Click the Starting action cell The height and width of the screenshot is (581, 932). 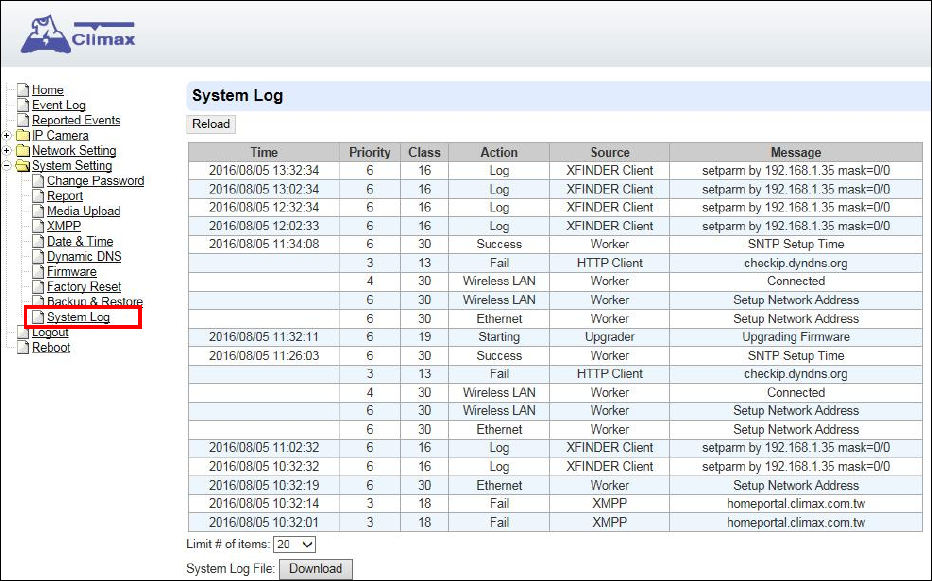point(499,337)
